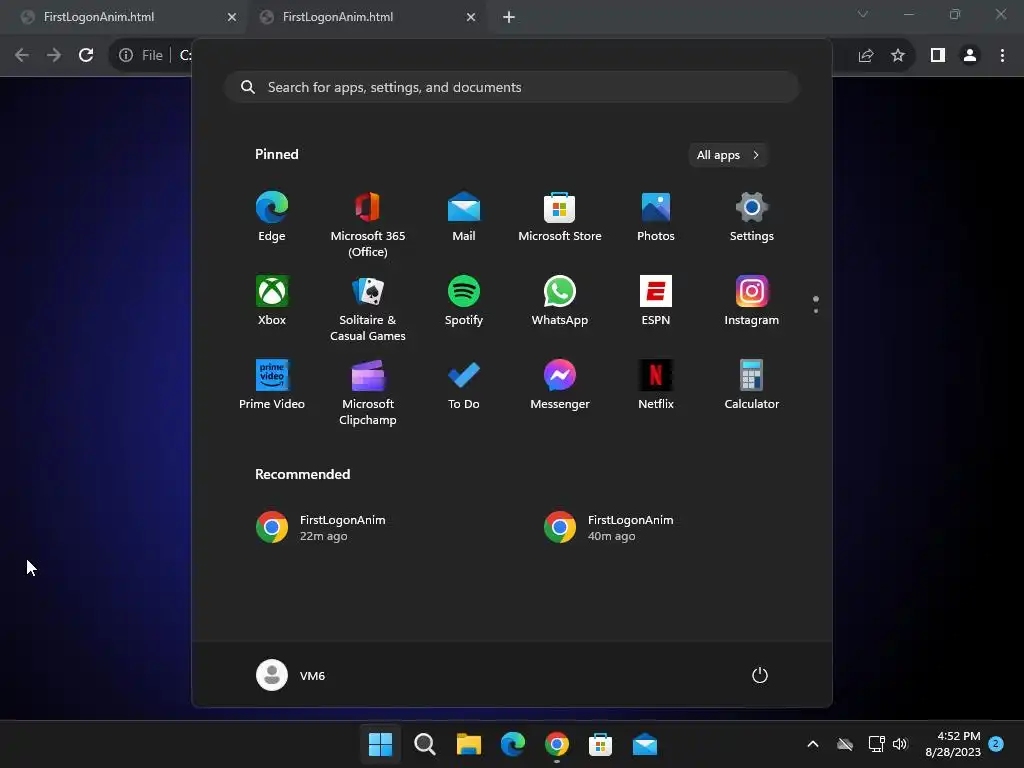Launch Microsoft Clipchamp
This screenshot has height=768, width=1024.
pyautogui.click(x=368, y=392)
